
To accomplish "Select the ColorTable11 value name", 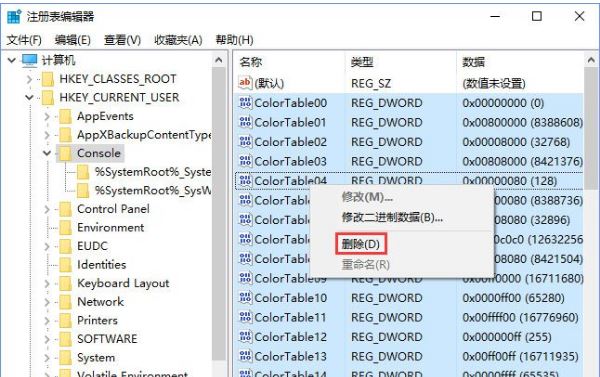I will 290,317.
